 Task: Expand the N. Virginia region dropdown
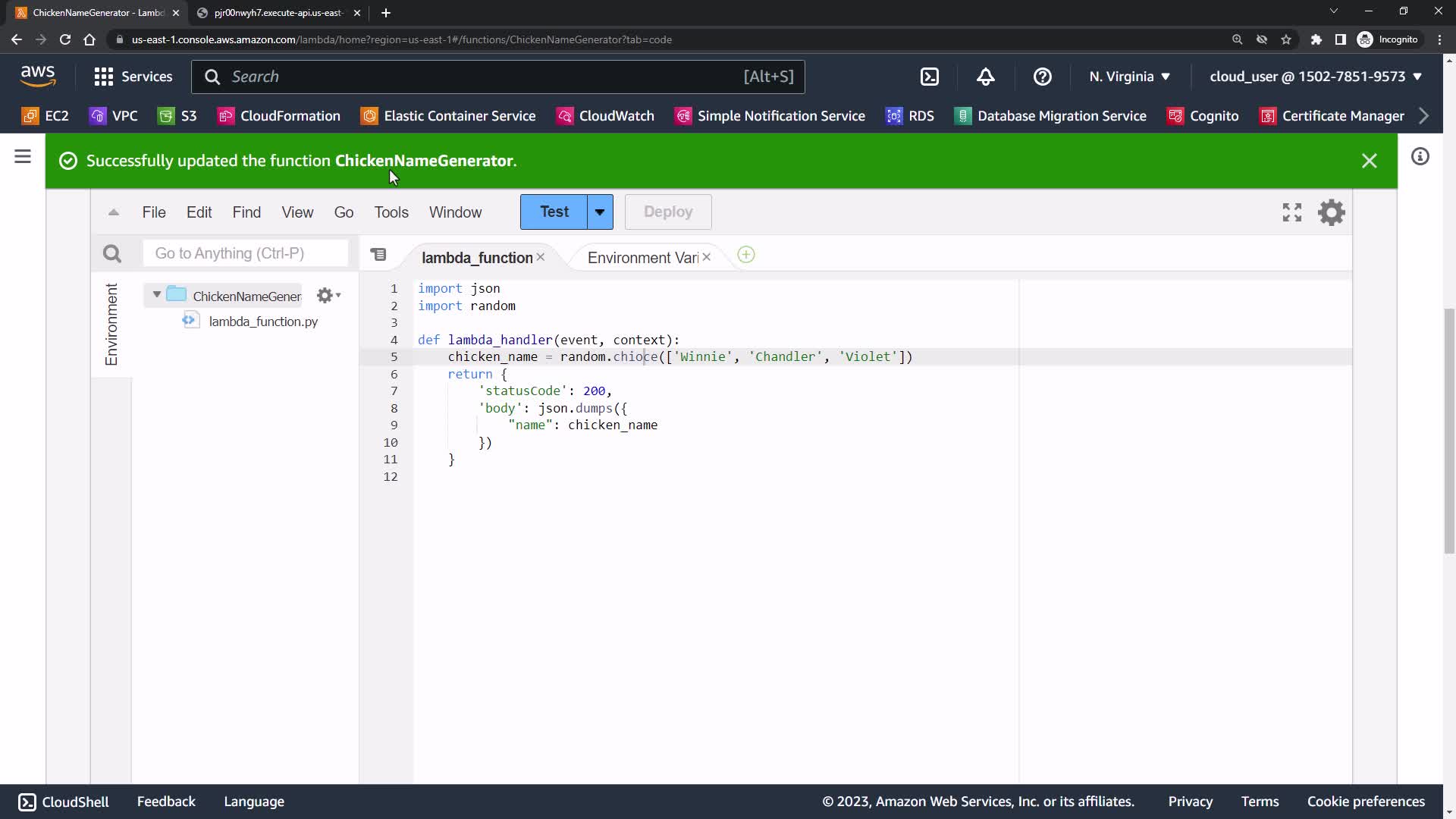[1129, 77]
